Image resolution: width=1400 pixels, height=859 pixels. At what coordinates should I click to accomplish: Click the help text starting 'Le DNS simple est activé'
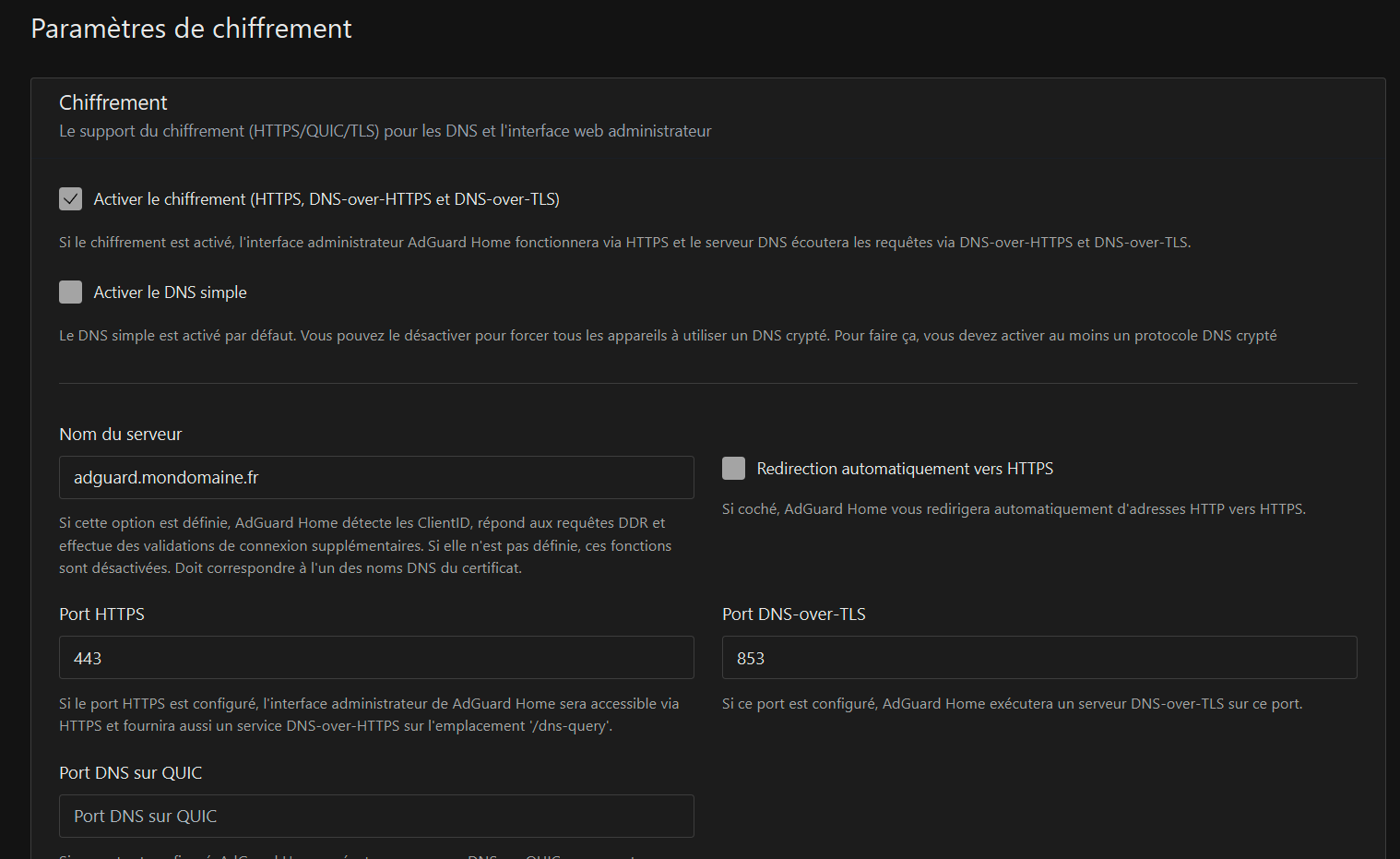coord(667,336)
